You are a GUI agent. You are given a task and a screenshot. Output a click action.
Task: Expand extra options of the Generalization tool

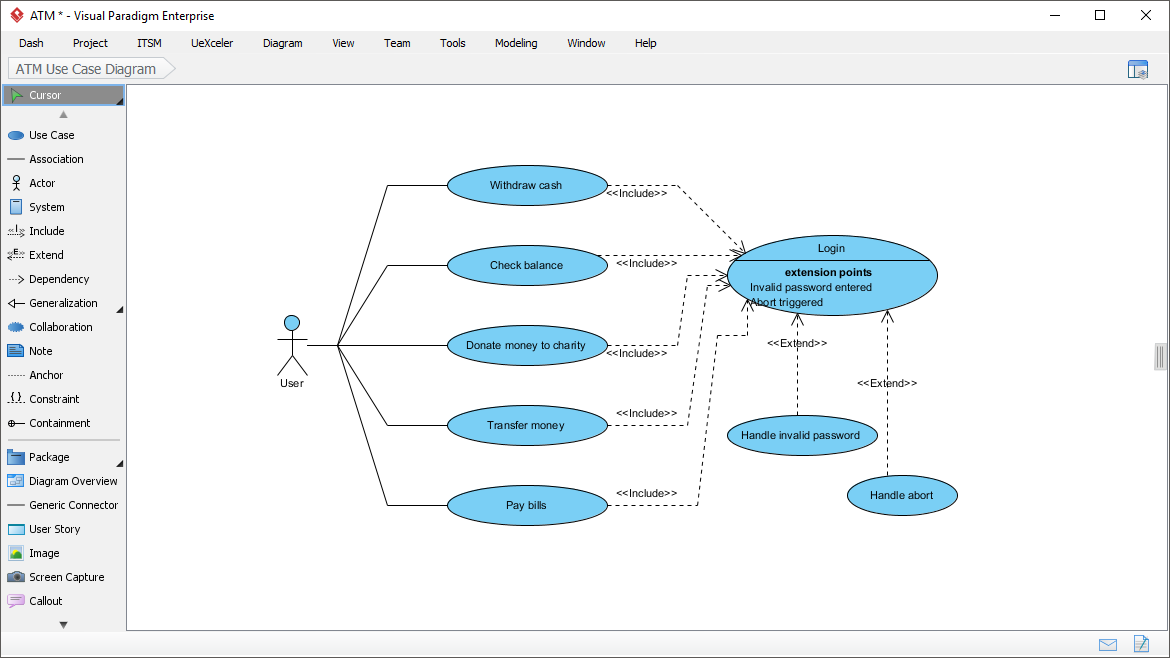[x=119, y=308]
